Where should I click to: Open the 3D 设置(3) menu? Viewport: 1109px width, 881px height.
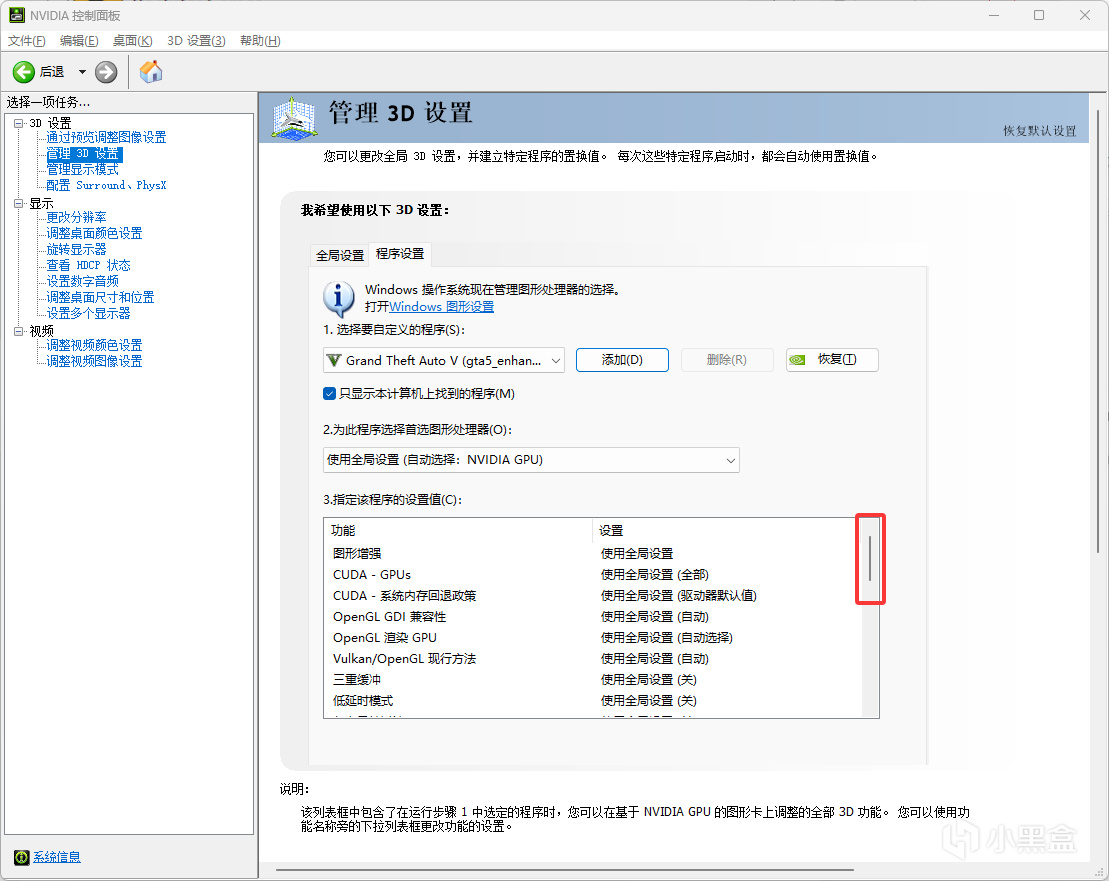point(196,41)
